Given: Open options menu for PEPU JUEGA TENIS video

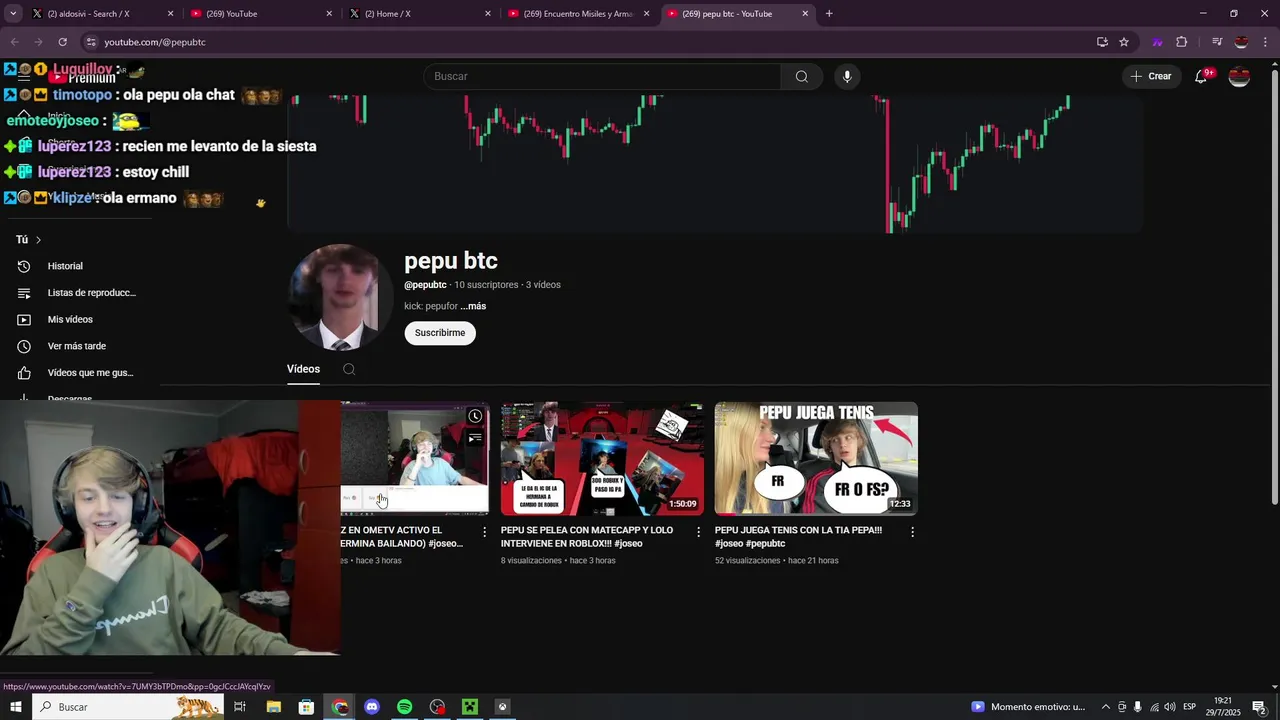Looking at the screenshot, I should pyautogui.click(x=912, y=532).
